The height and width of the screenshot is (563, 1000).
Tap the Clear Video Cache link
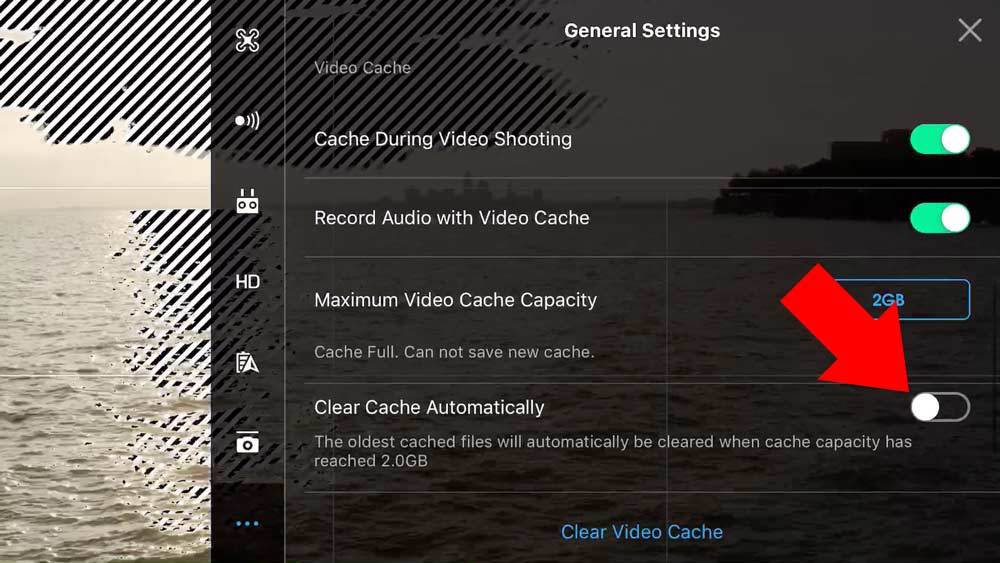642,532
